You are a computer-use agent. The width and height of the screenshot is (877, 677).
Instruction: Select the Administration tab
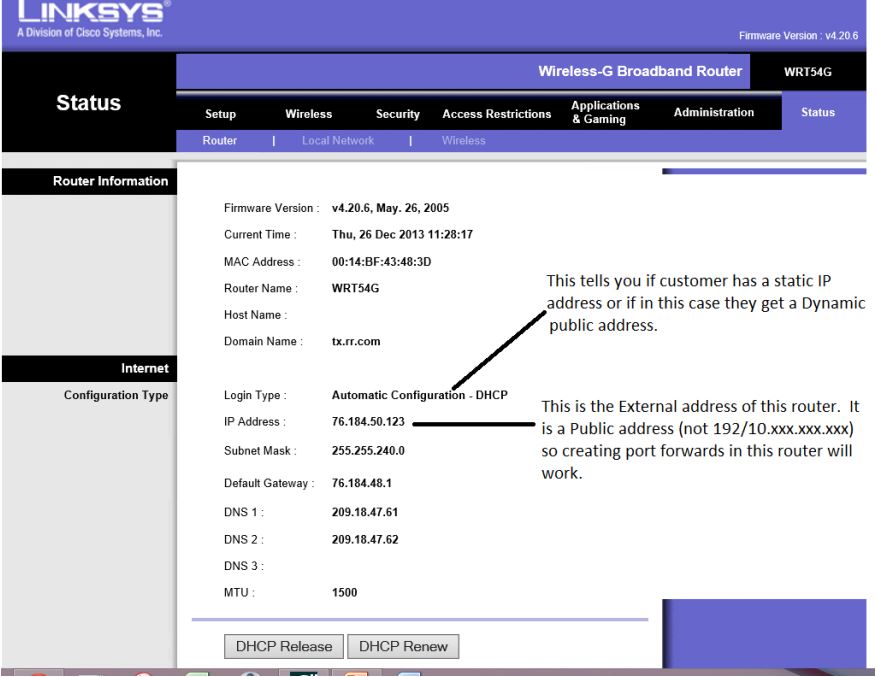point(714,112)
